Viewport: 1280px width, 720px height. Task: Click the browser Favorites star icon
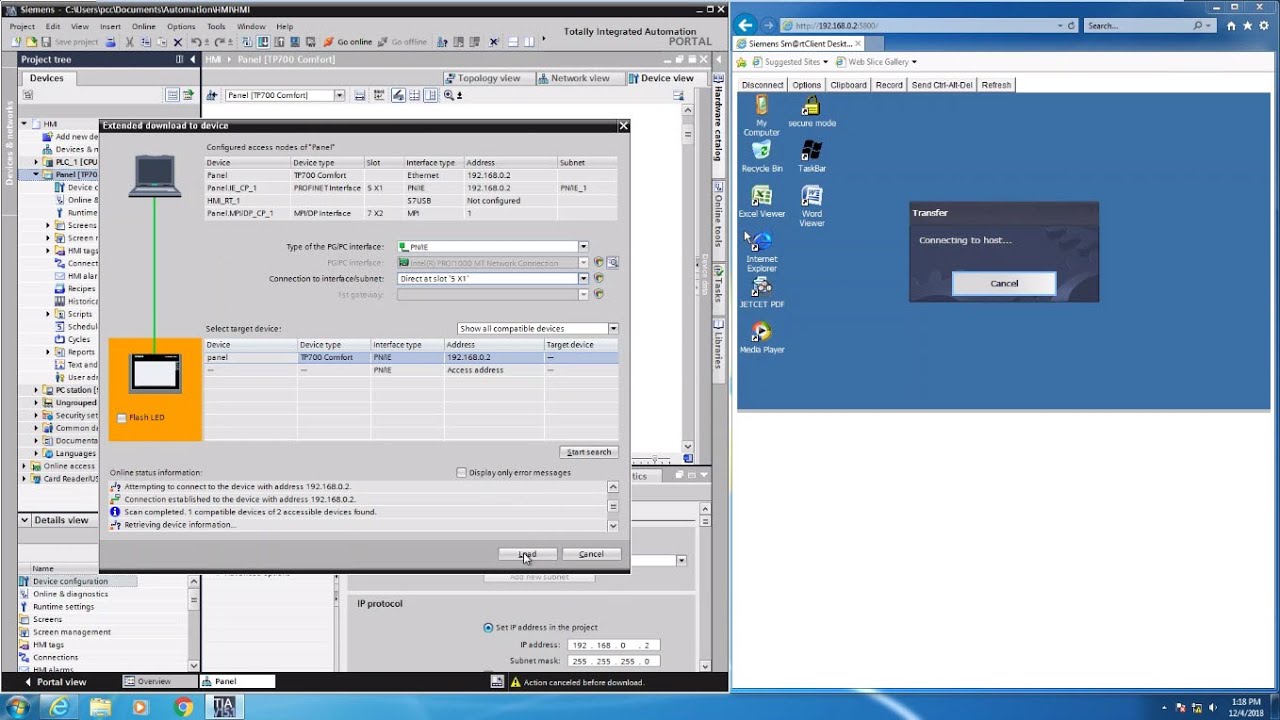click(1248, 25)
